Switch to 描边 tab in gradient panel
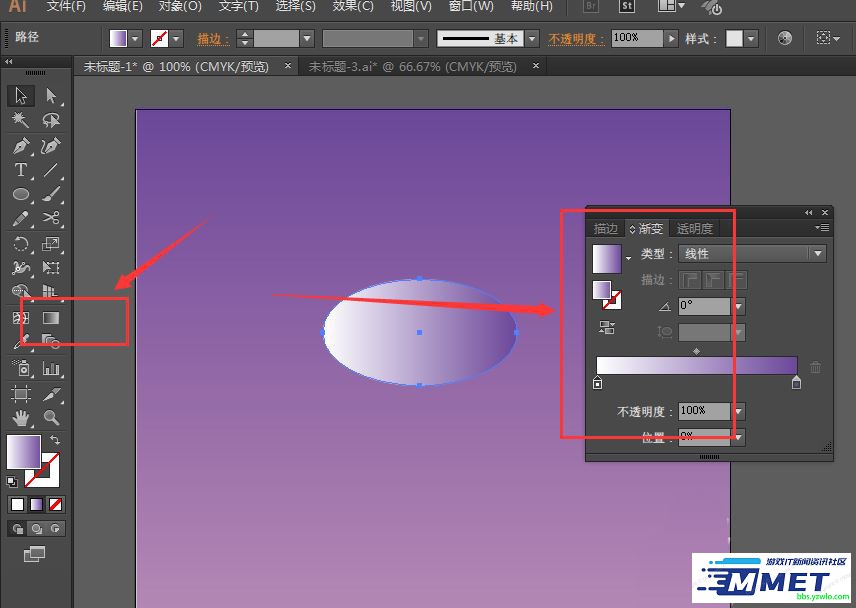Viewport: 856px width, 608px height. (606, 229)
